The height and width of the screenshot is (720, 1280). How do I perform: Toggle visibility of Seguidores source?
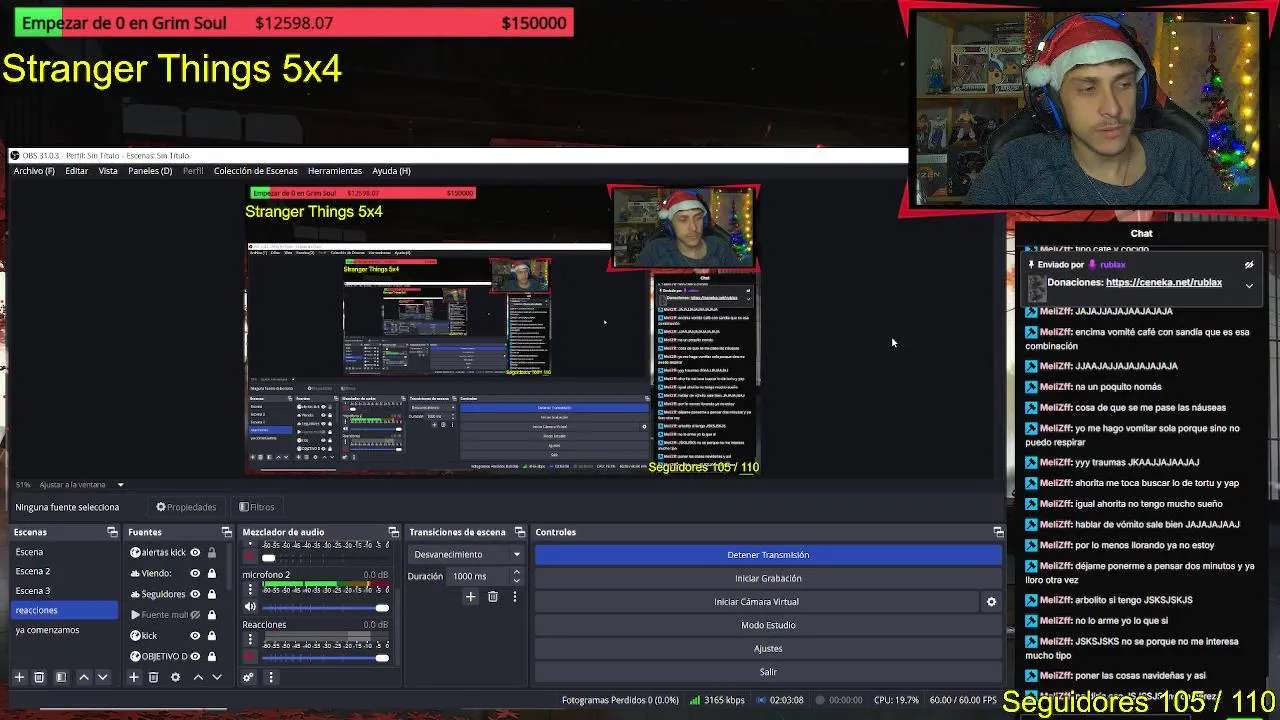pos(195,594)
